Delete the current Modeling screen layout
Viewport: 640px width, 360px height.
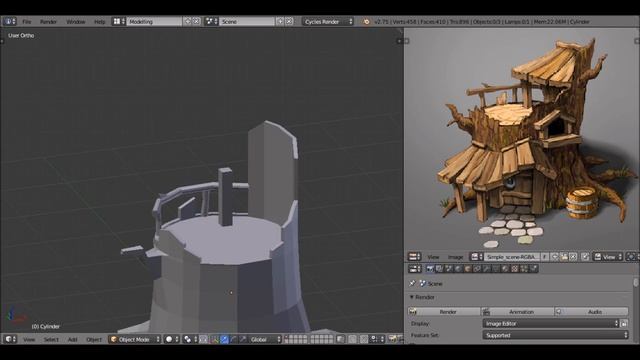[196, 21]
